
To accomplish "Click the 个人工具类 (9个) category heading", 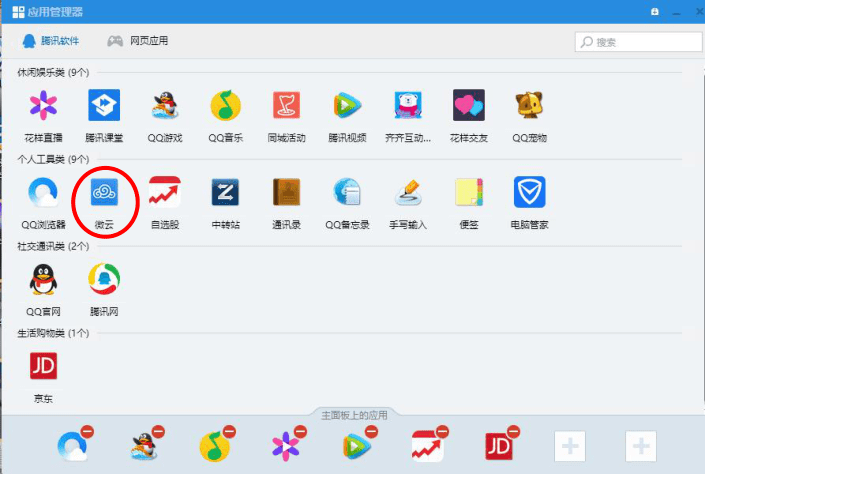I will pyautogui.click(x=53, y=159).
